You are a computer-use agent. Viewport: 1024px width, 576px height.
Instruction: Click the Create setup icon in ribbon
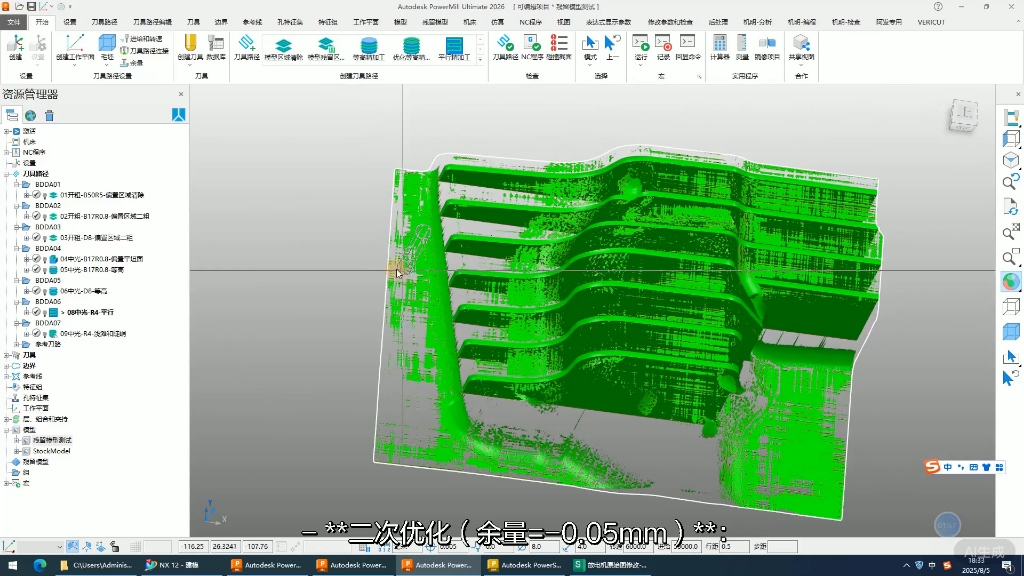15,44
